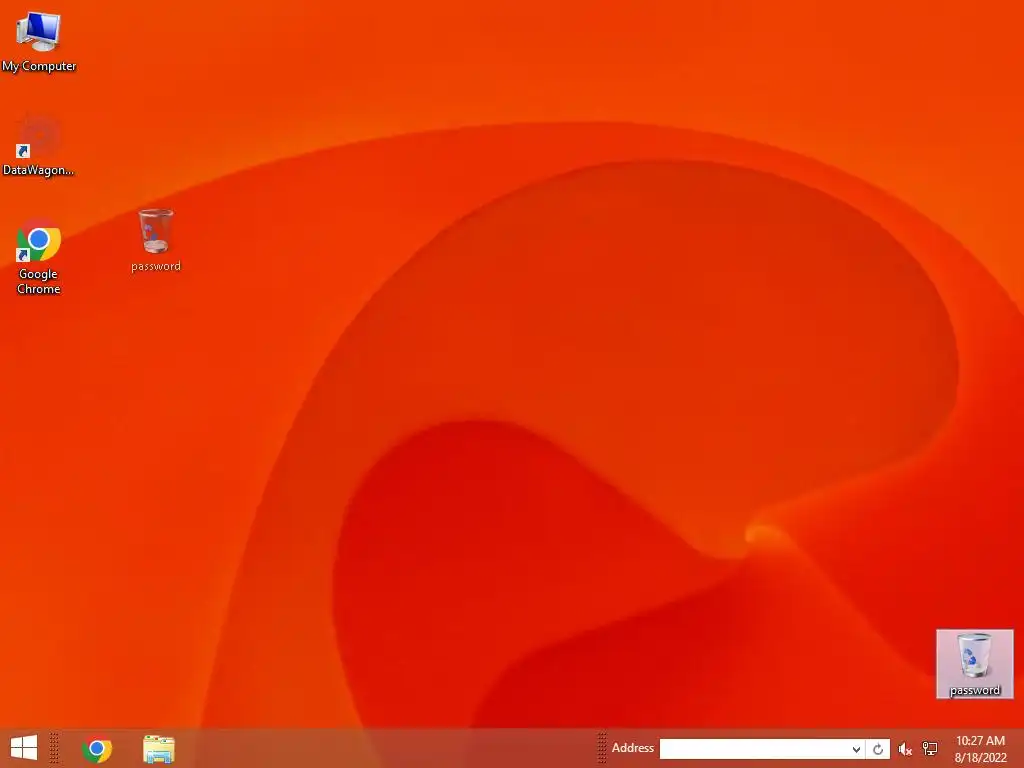This screenshot has height=768, width=1024.
Task: Select the Google Chrome desktop shortcut
Action: click(39, 257)
